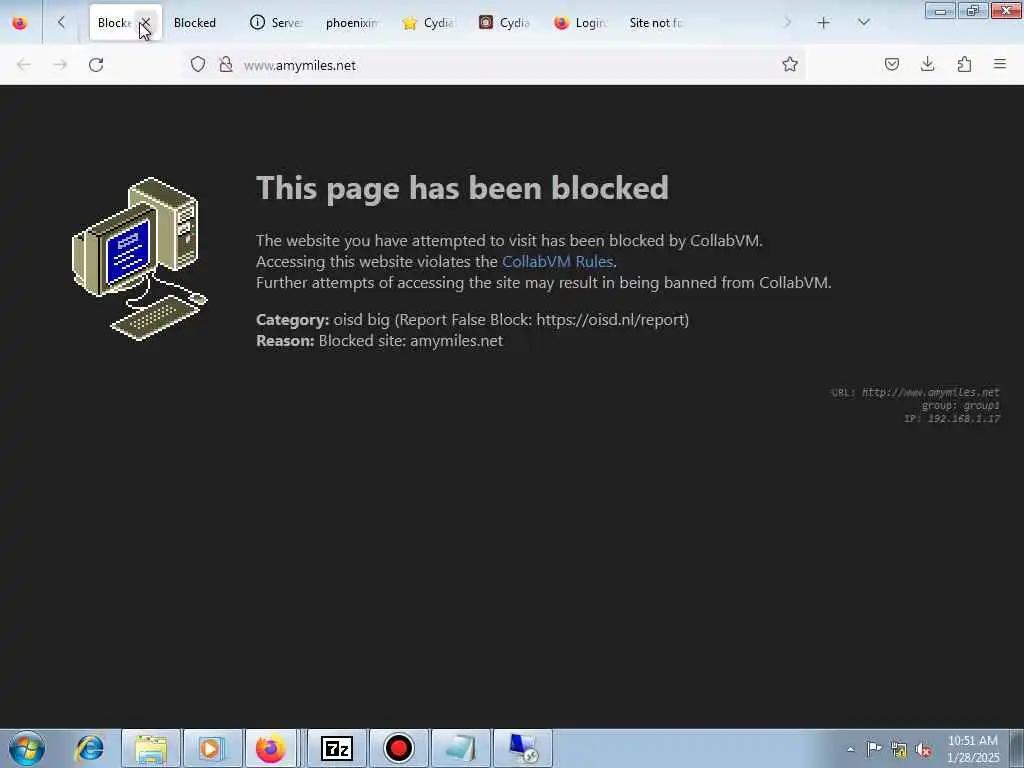
Task: Open the remote desktop computer taskbar icon
Action: click(522, 748)
